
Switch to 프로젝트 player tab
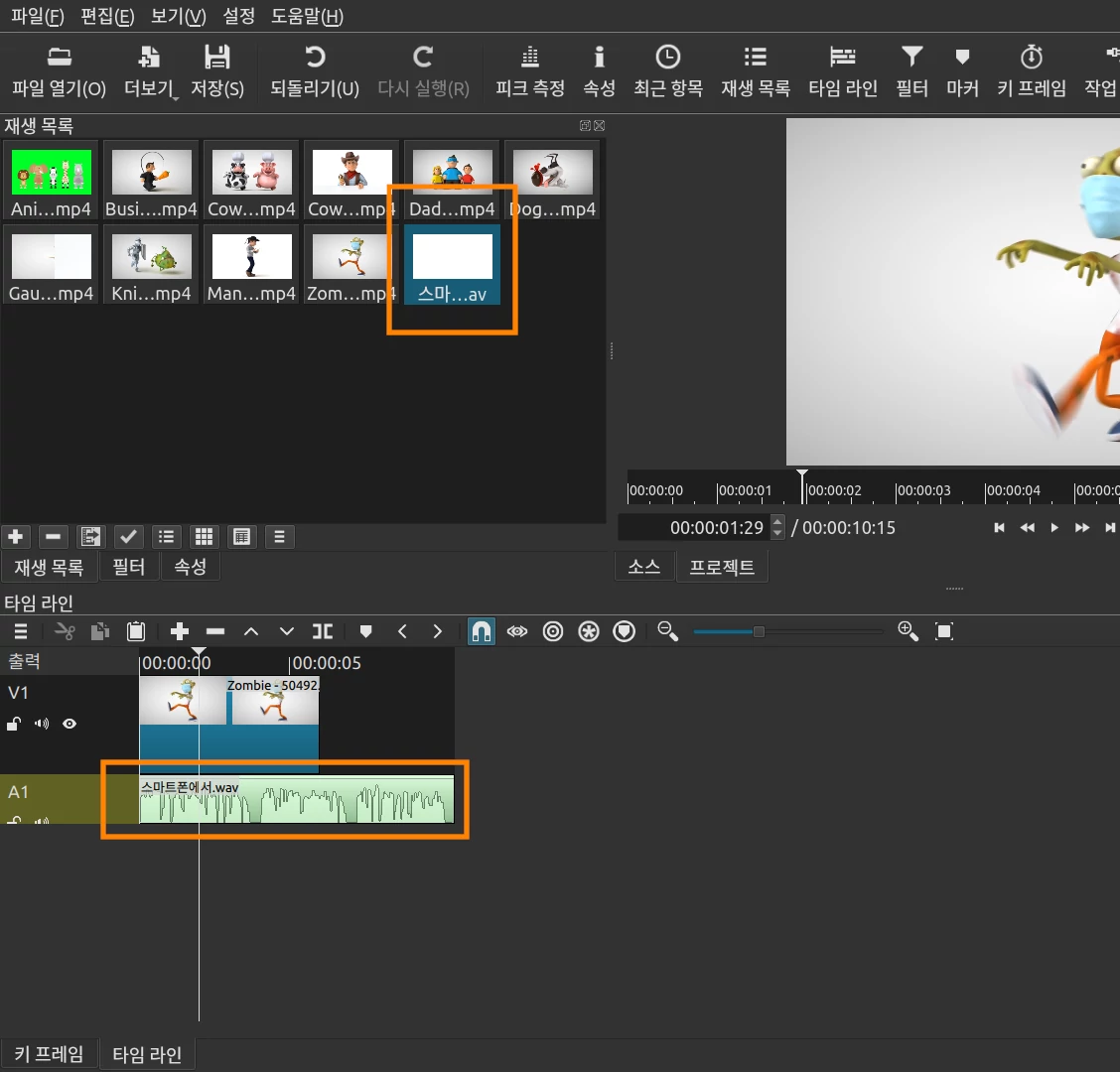click(722, 567)
